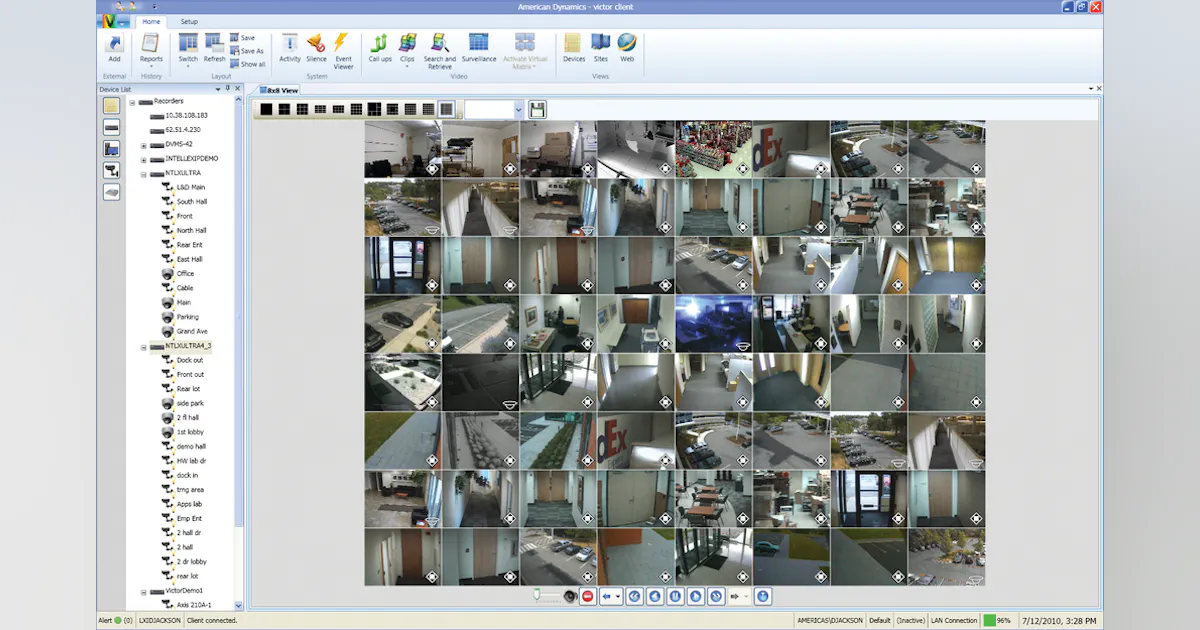Collapse the VictorDemo1 node
The image size is (1200, 630).
coord(144,591)
